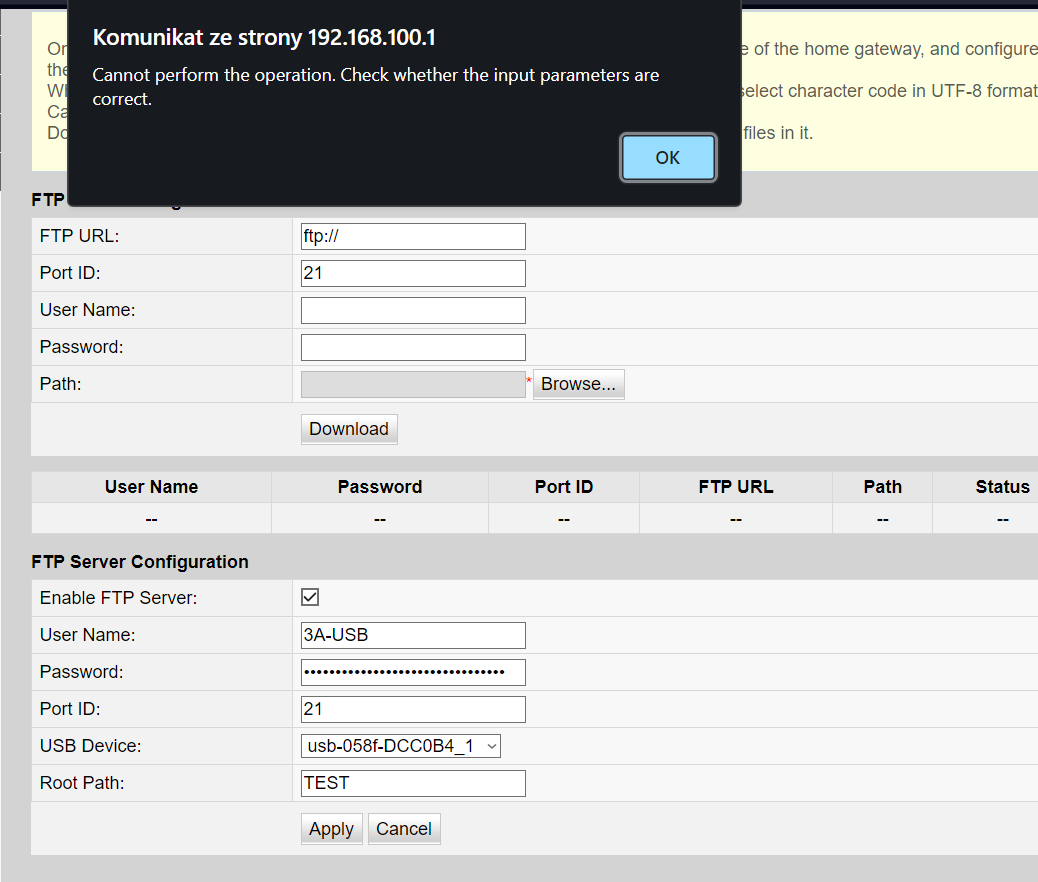Viewport: 1038px width, 882px height.
Task: Select the Password column header
Action: (380, 487)
